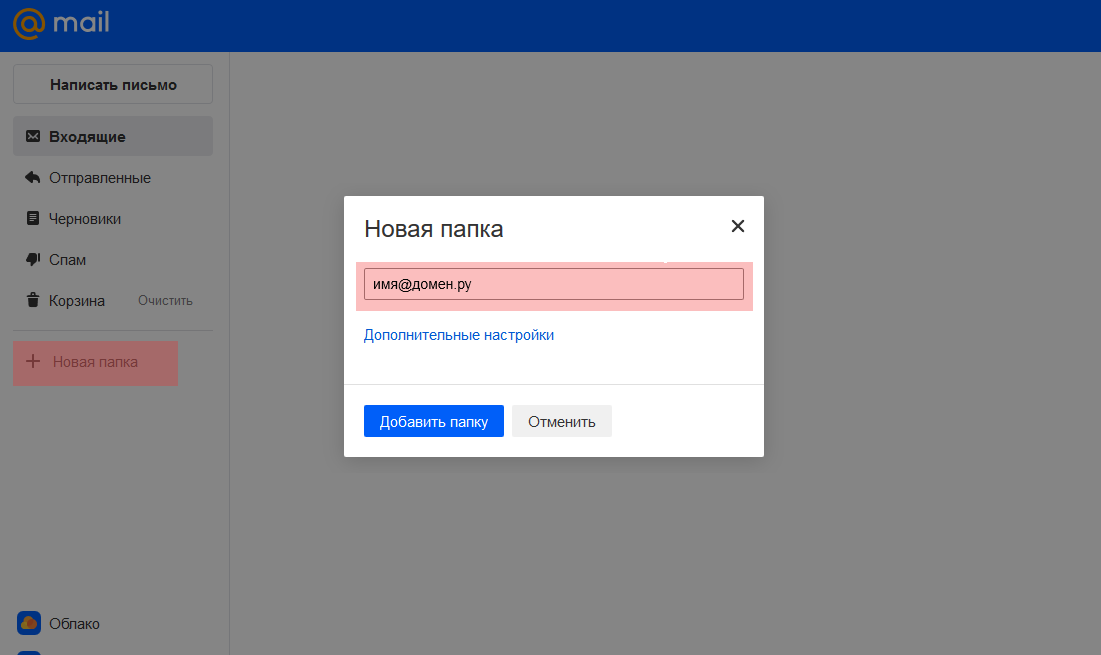Viewport: 1101px width, 655px height.
Task: Click the thumbs-down Спам icon
Action: (x=33, y=260)
